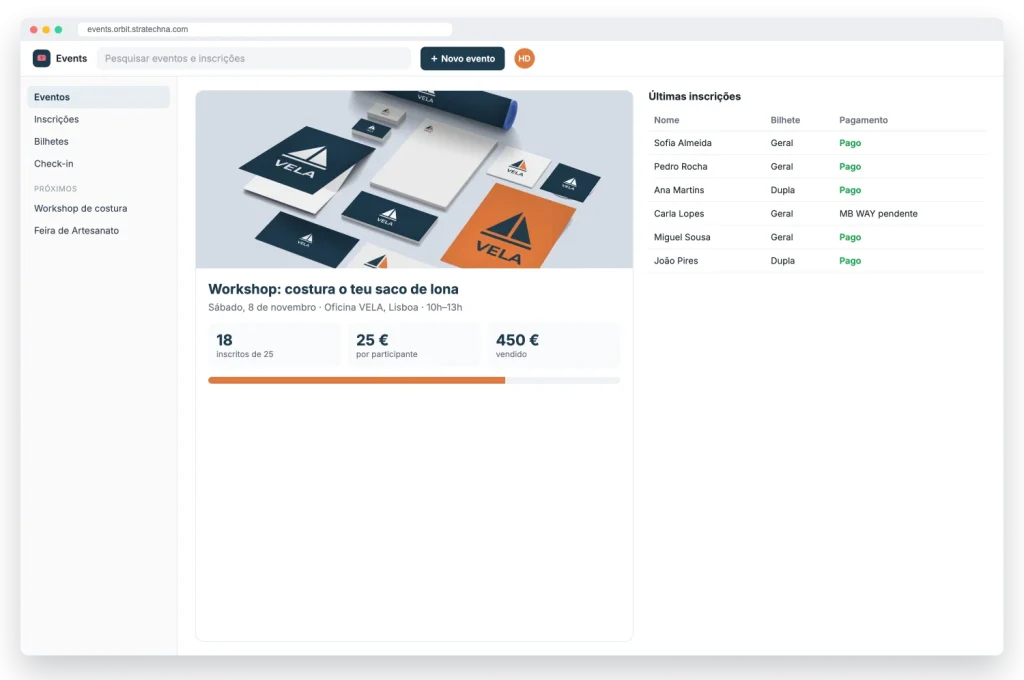The image size is (1024, 680).
Task: Go to Inscrições in the sidebar
Action: 99,119
